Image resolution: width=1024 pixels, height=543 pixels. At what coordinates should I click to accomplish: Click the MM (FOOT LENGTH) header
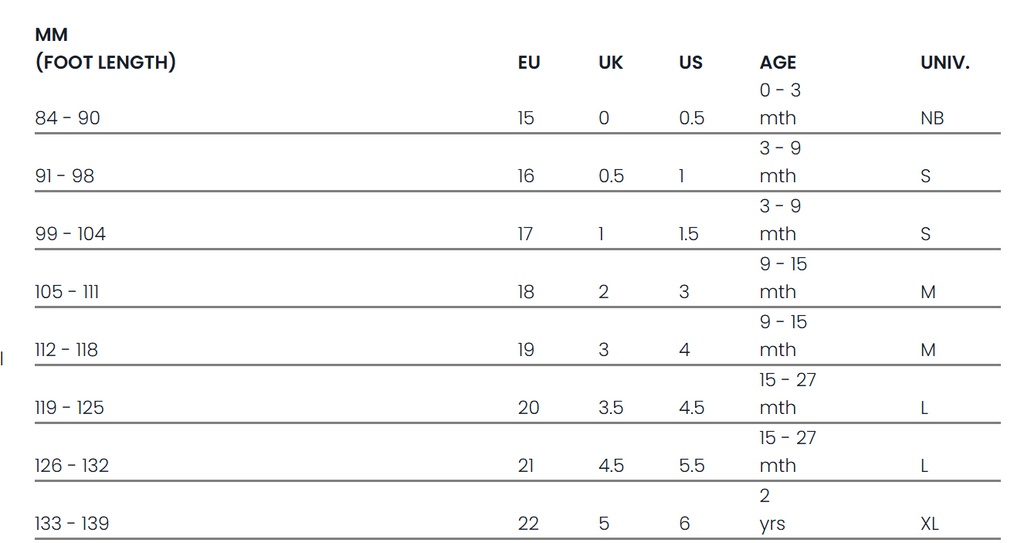pyautogui.click(x=105, y=49)
